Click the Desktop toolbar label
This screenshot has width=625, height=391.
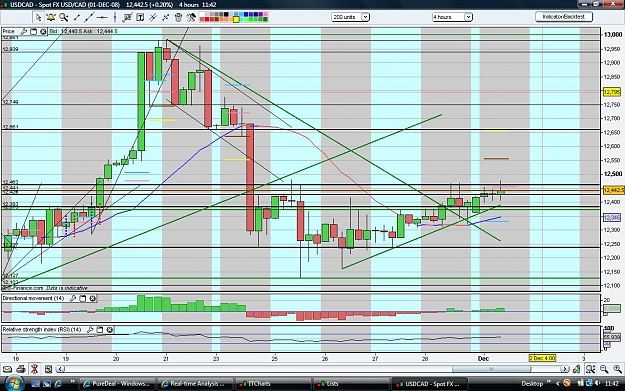[532, 384]
